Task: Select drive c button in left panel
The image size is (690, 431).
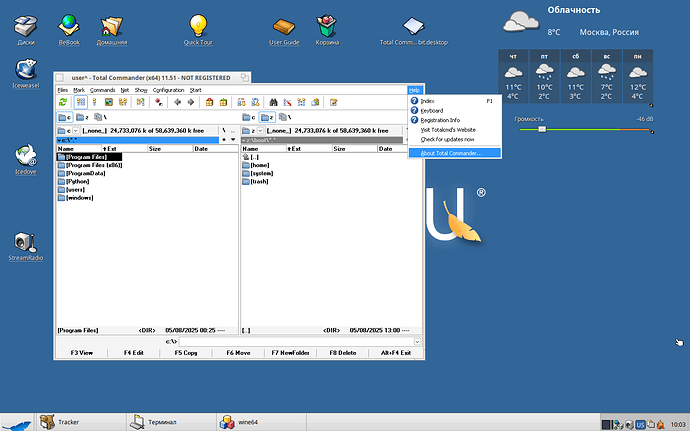Action: [65, 118]
